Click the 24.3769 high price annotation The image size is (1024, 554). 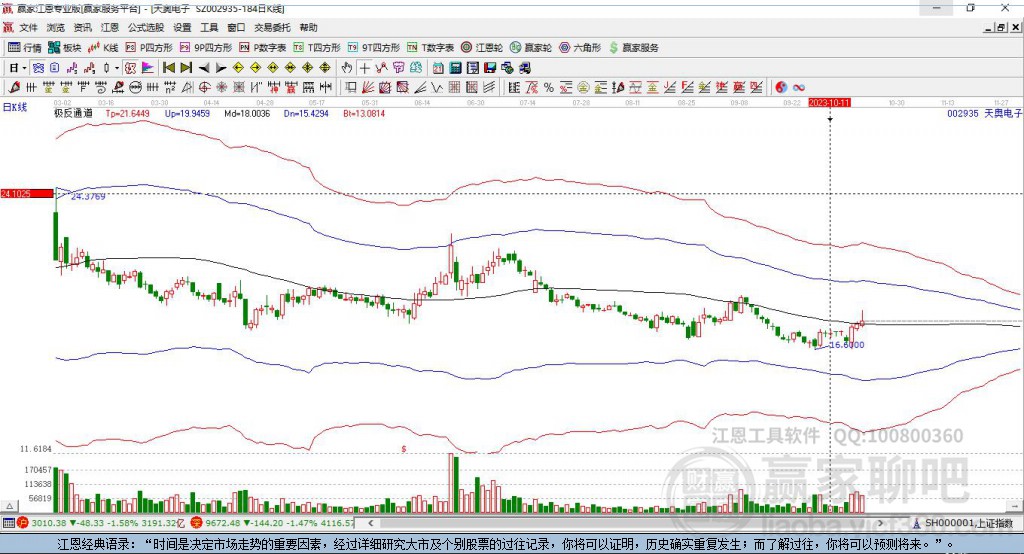pyautogui.click(x=88, y=196)
